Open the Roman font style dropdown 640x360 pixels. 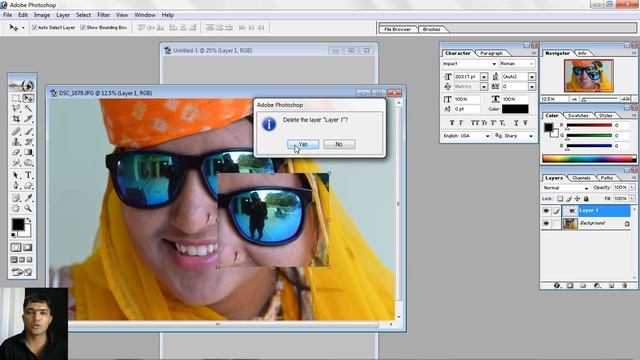531,64
